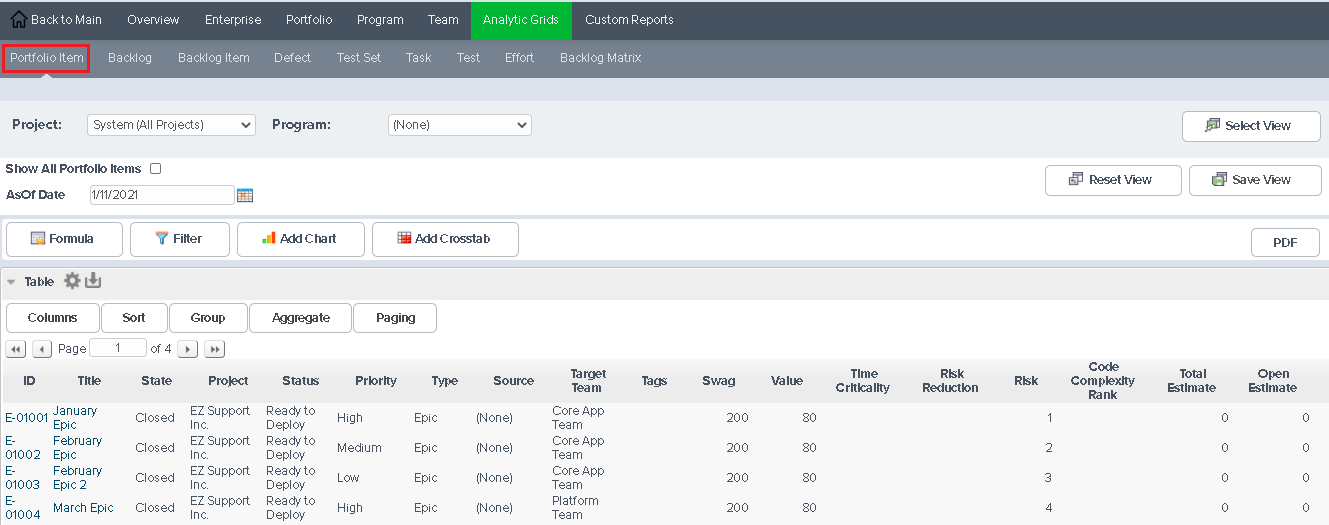Image resolution: width=1329 pixels, height=525 pixels.
Task: Switch to Test Set tab
Action: [359, 58]
